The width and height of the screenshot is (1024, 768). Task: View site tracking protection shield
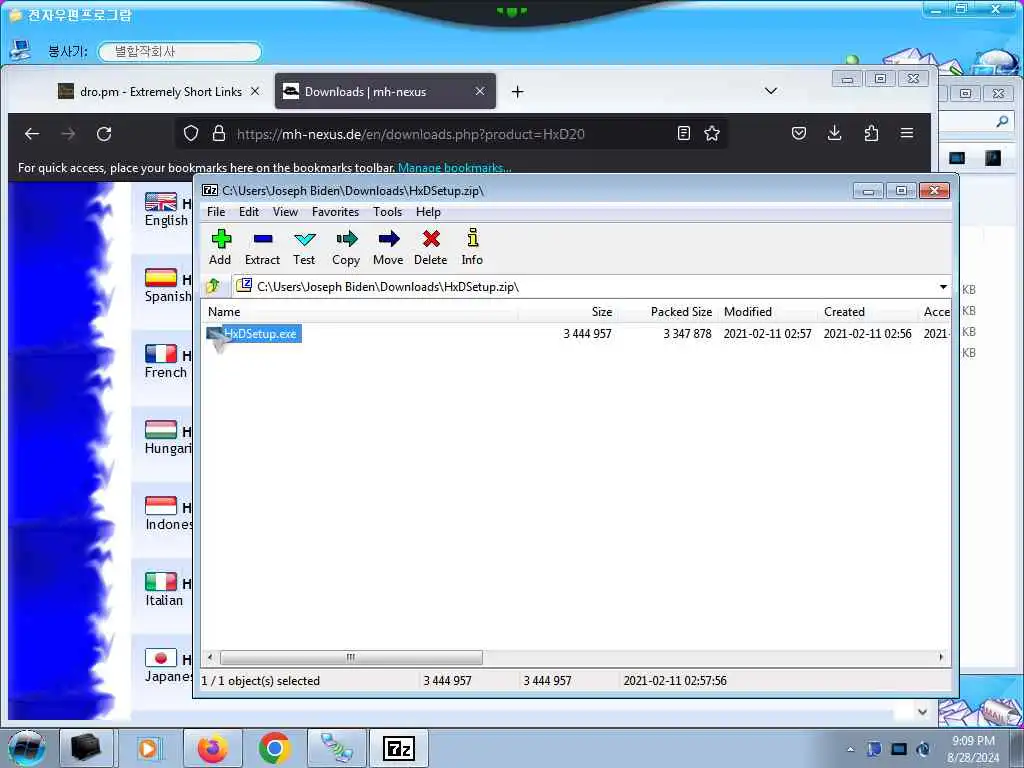tap(191, 134)
